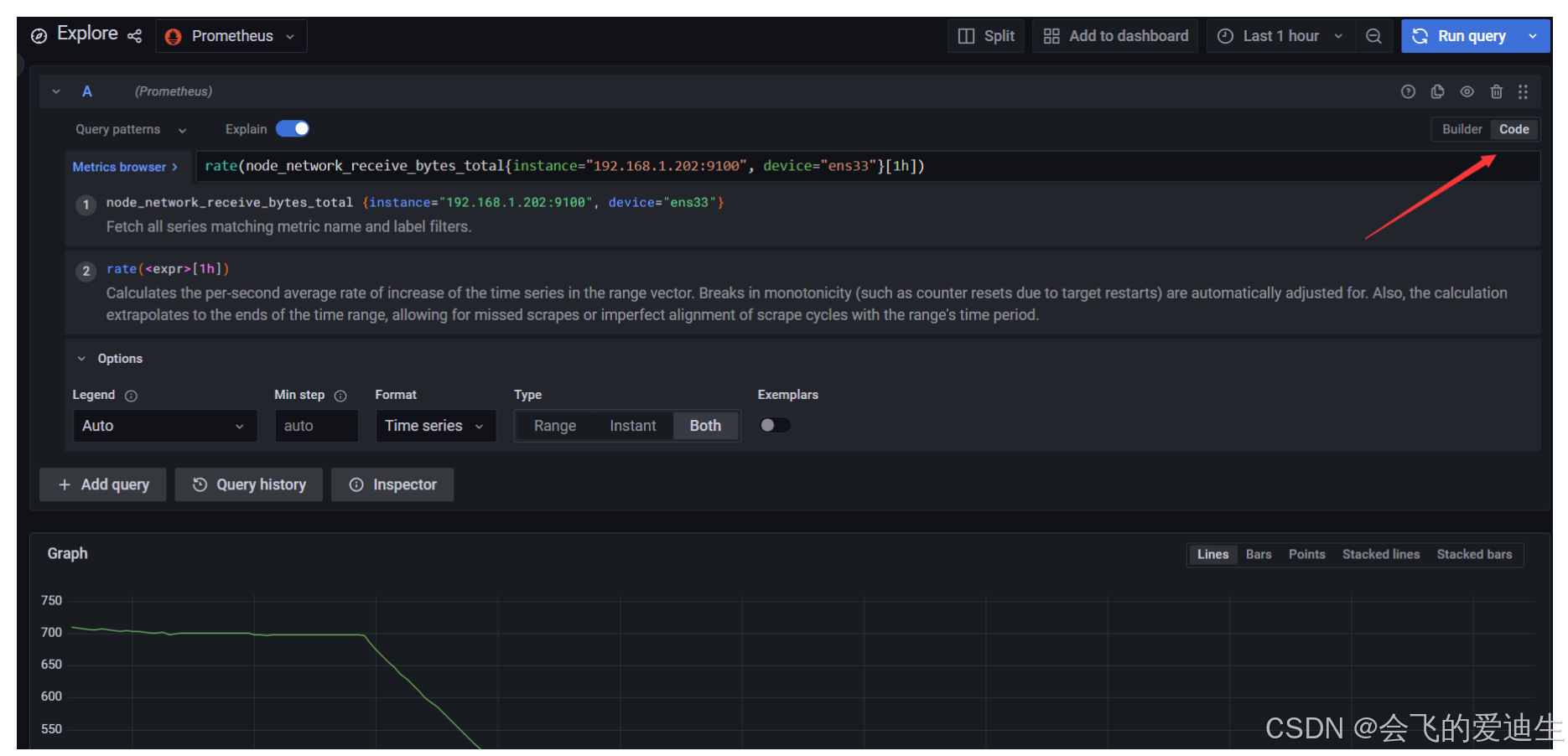Enable the Exemplars toggle
This screenshot has height=756, width=1568.
775,425
